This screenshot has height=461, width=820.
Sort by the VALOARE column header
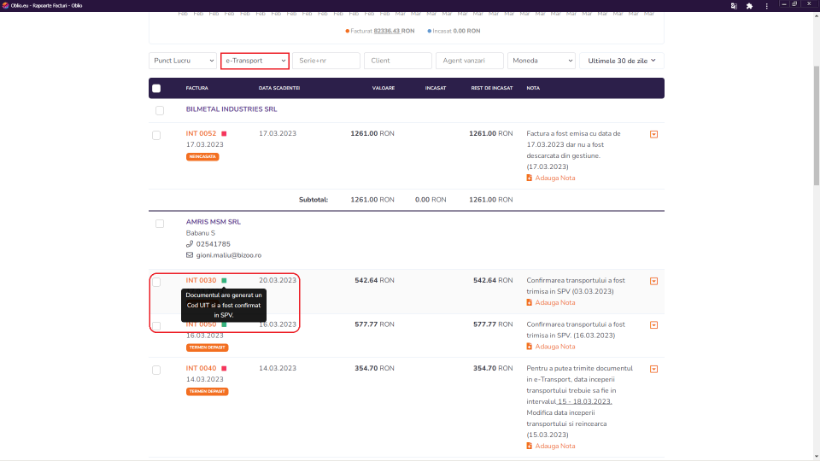click(x=383, y=88)
